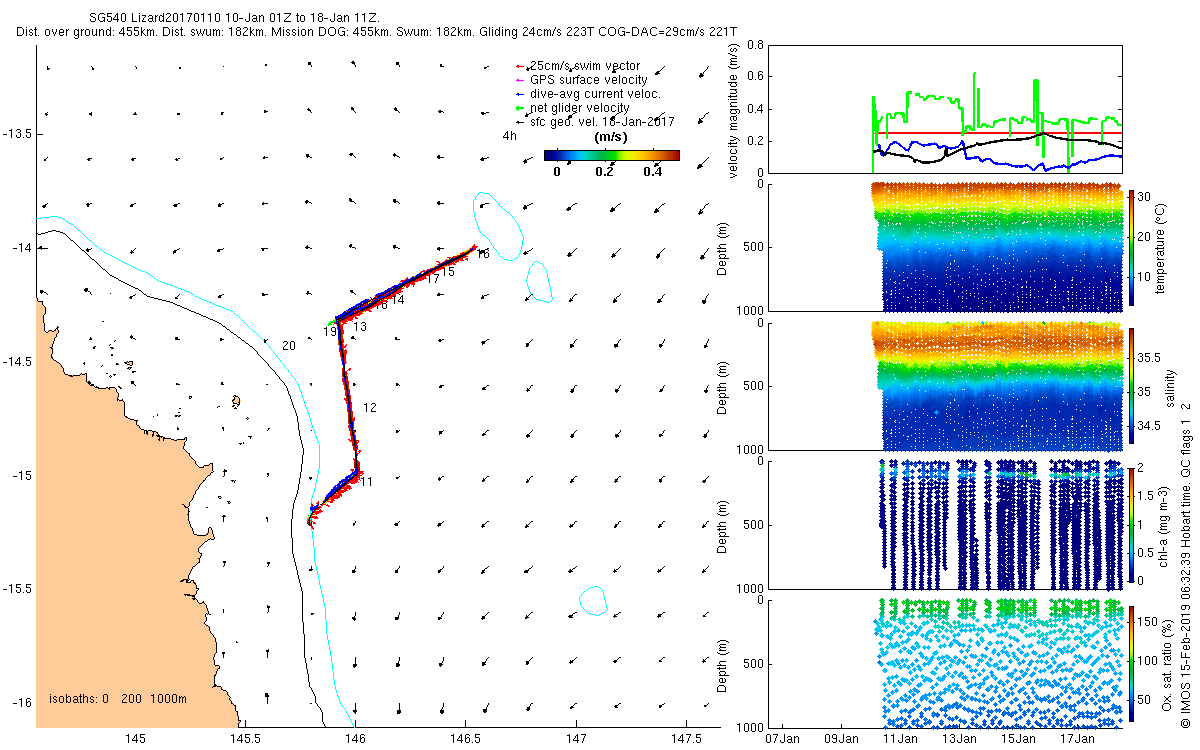Click the 146.5 longitude tick label

click(x=466, y=739)
